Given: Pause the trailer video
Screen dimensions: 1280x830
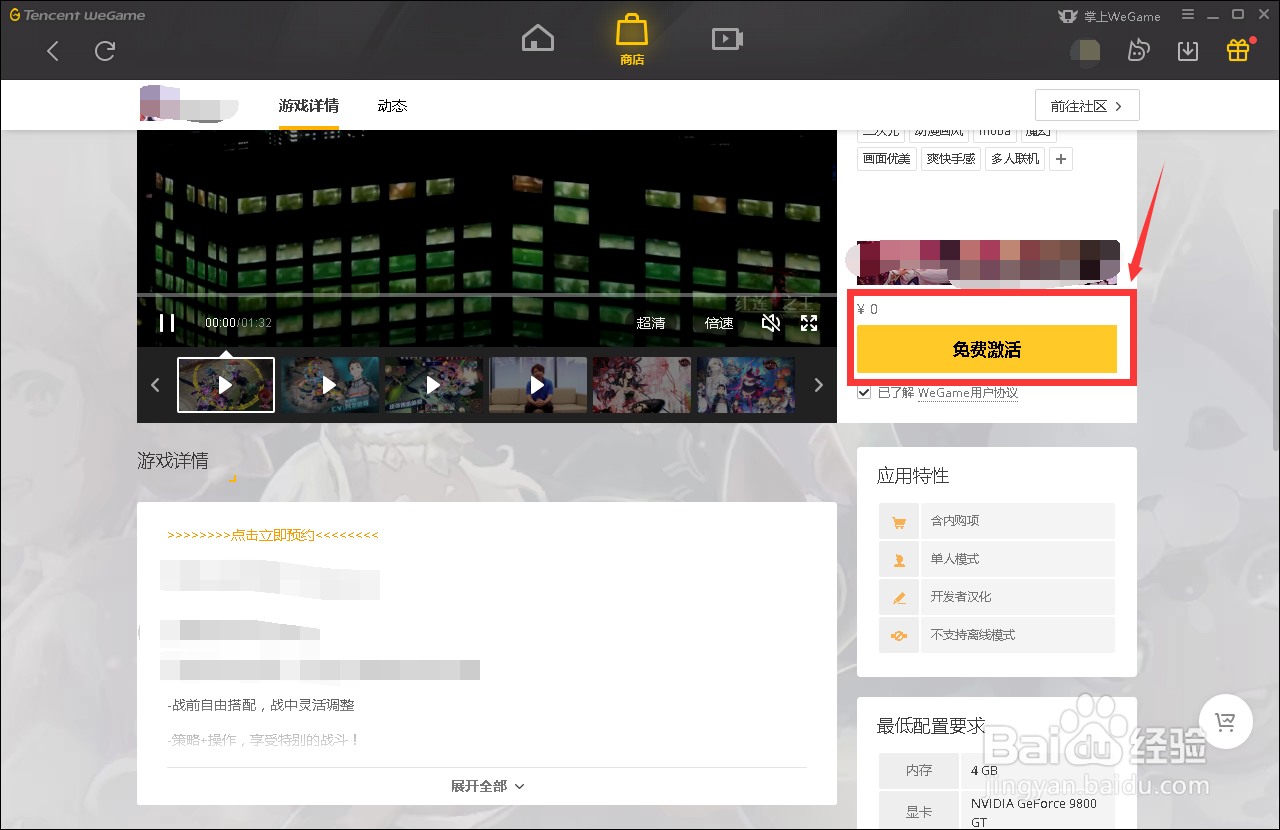Looking at the screenshot, I should (167, 323).
